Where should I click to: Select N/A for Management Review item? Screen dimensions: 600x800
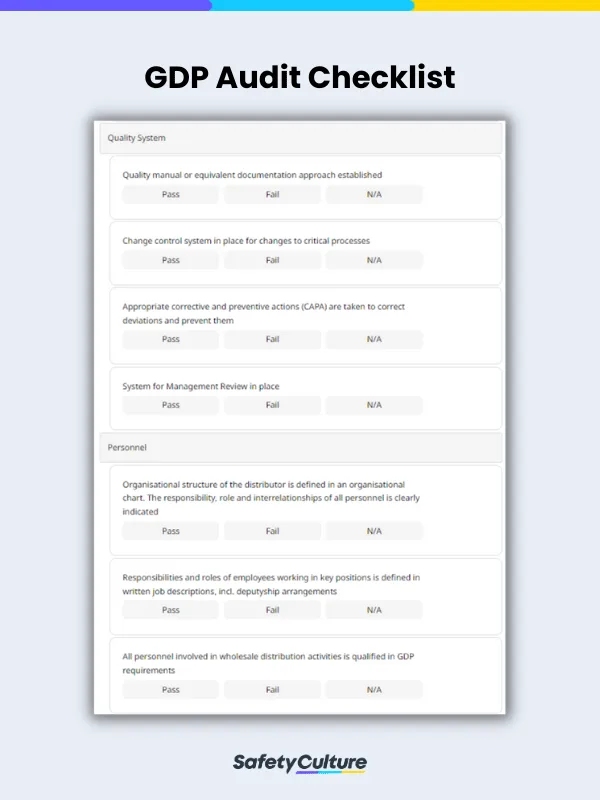(373, 405)
